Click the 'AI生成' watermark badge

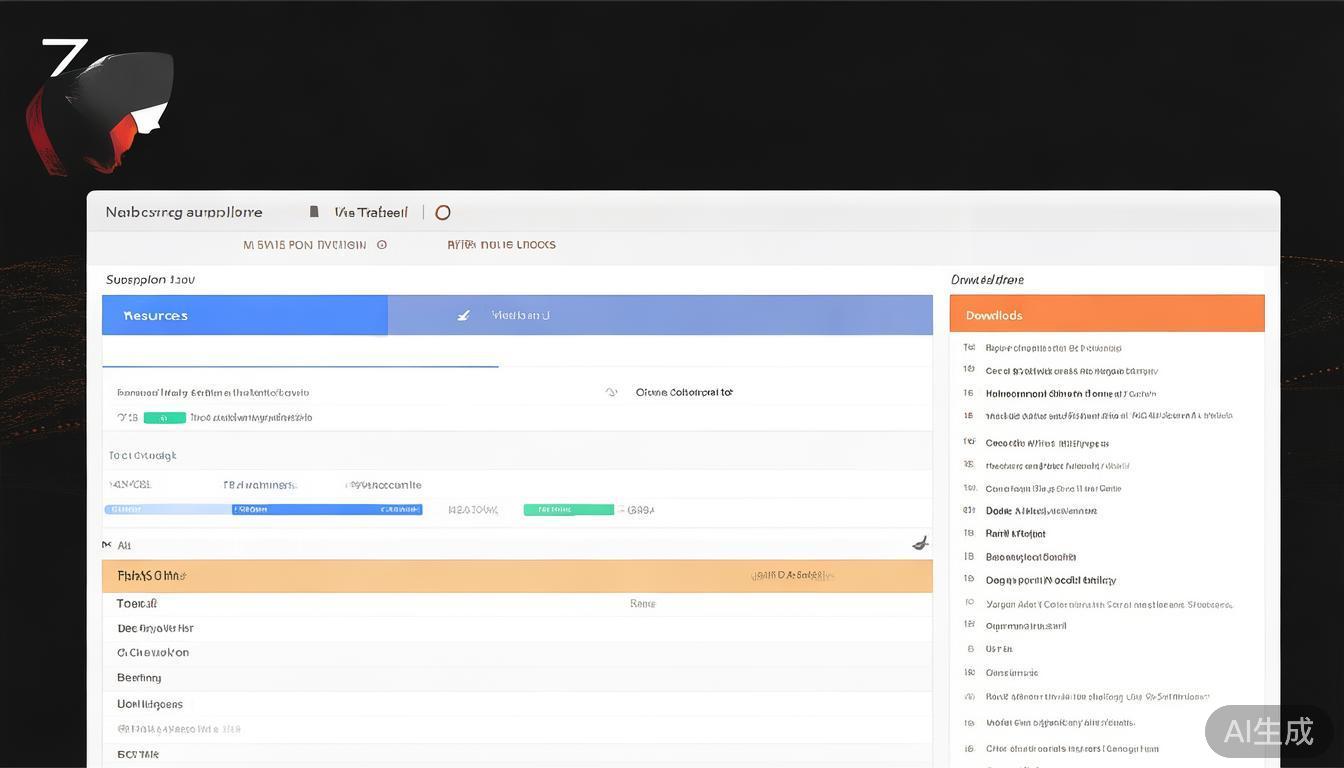(1268, 731)
